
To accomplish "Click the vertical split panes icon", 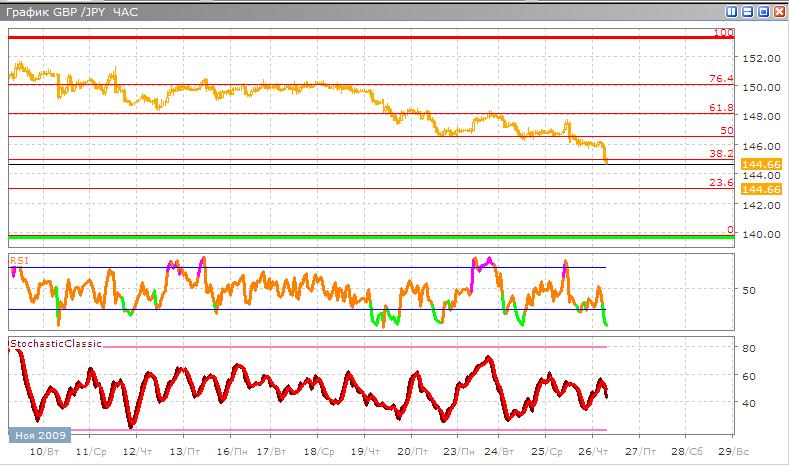I will point(732,12).
